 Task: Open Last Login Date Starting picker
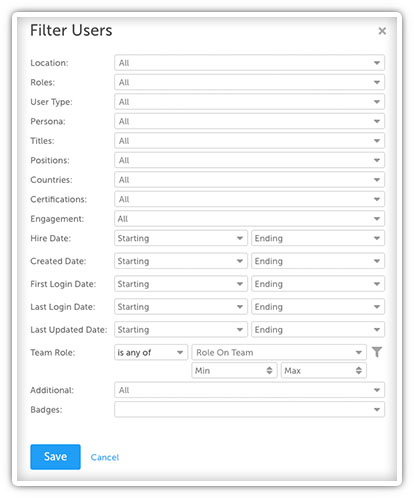(181, 307)
